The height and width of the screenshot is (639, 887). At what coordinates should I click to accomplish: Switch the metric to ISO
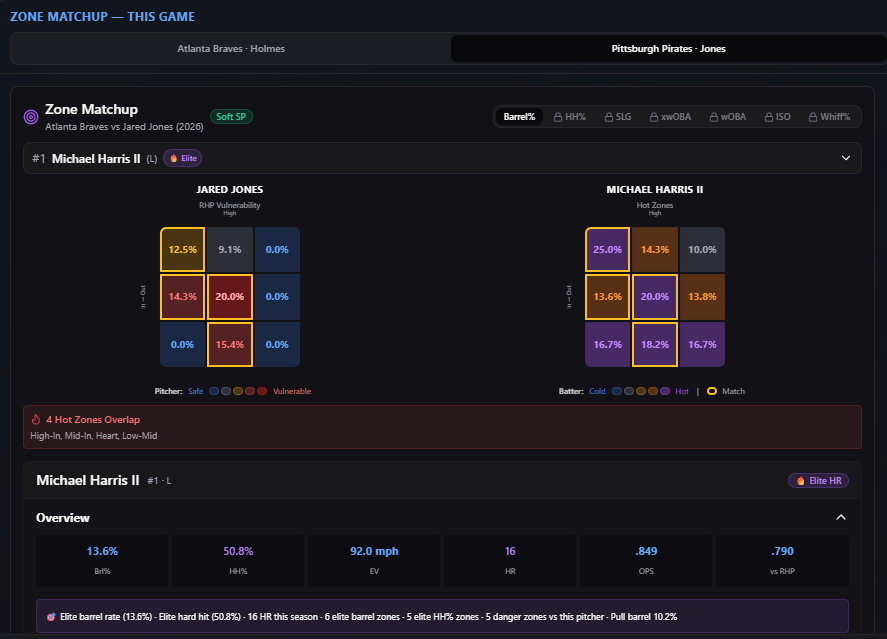pyautogui.click(x=778, y=117)
